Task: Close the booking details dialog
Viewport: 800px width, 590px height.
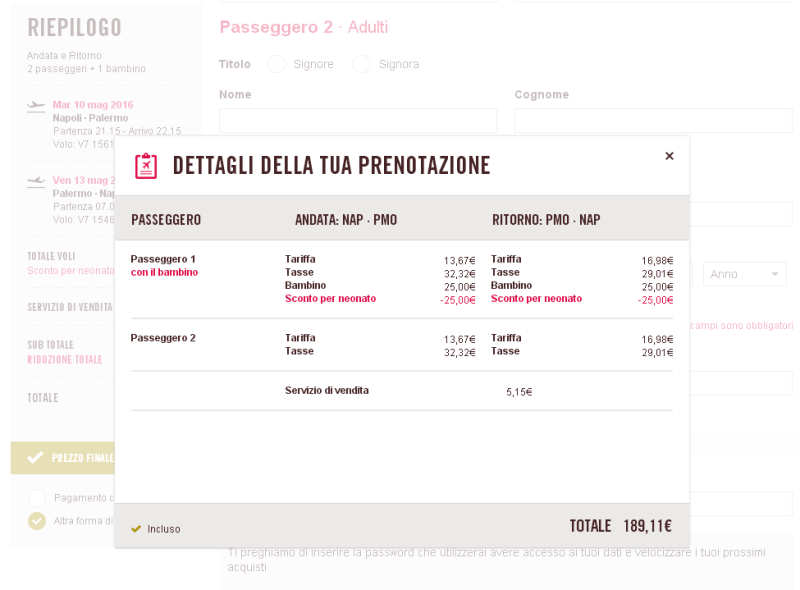Action: (x=669, y=156)
